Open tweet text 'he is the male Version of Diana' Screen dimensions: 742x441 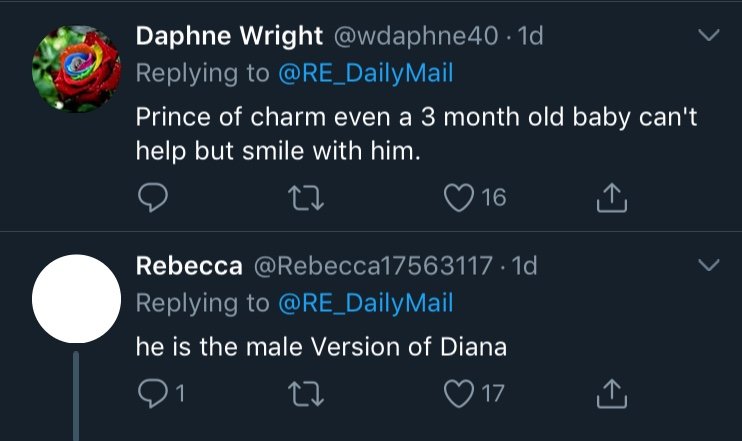[321, 346]
